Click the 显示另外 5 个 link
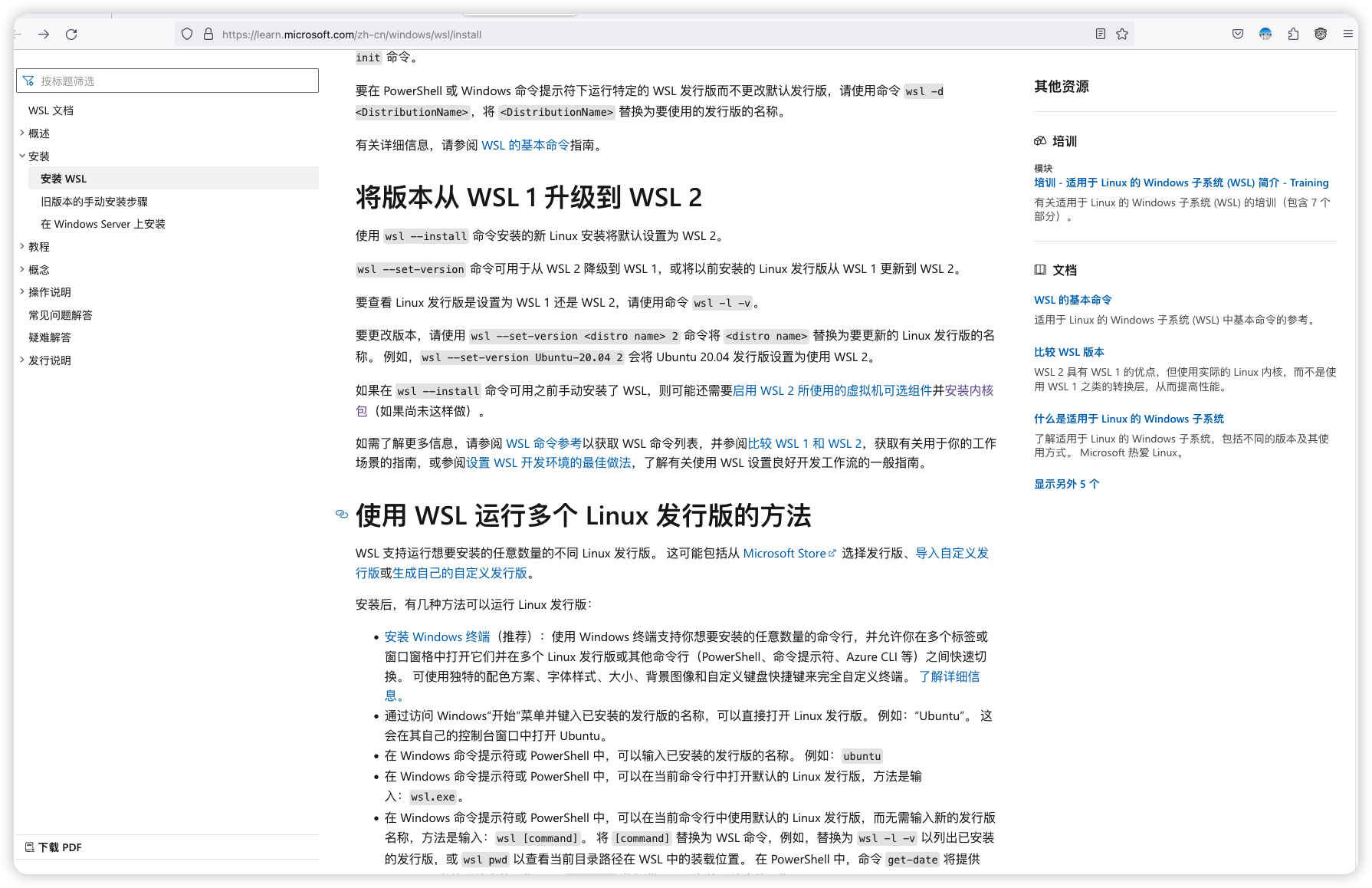Viewport: 1372px width, 888px height. [x=1065, y=484]
